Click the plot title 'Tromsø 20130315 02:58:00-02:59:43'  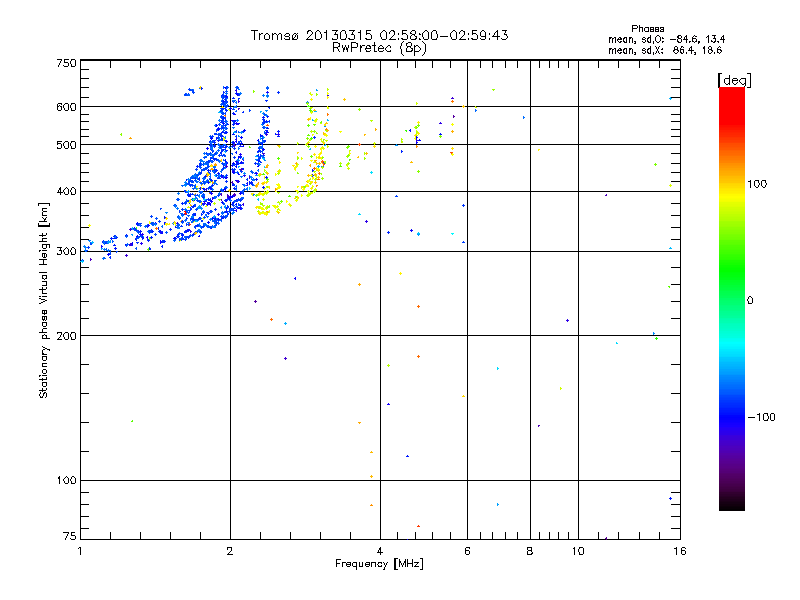(379, 35)
